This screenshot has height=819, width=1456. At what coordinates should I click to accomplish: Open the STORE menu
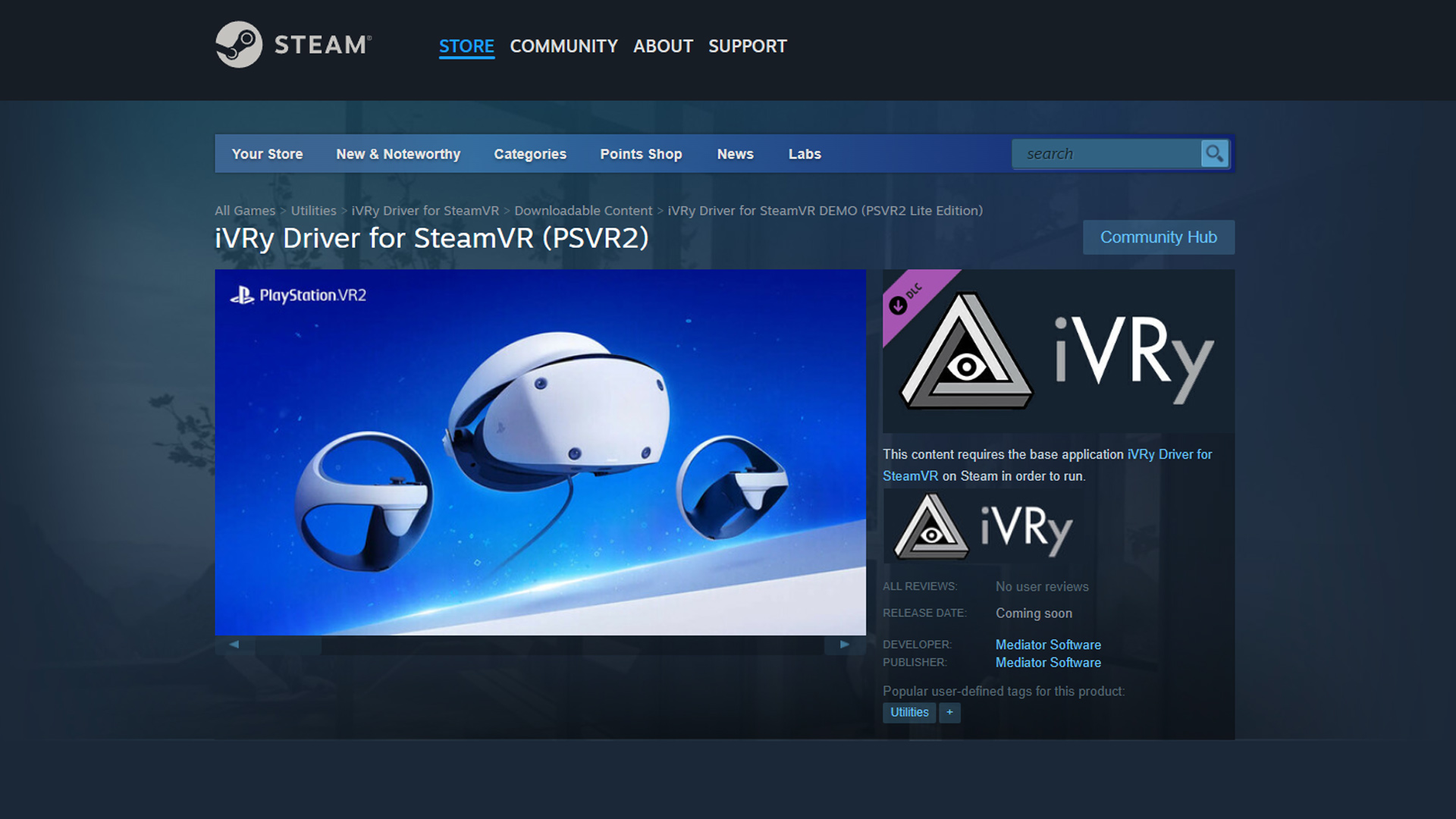point(466,46)
